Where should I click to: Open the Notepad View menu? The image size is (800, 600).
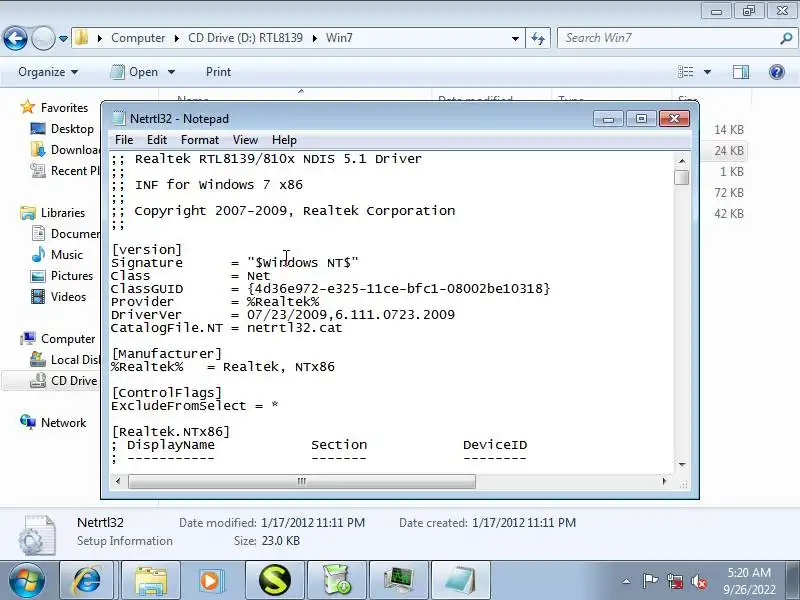tap(245, 140)
